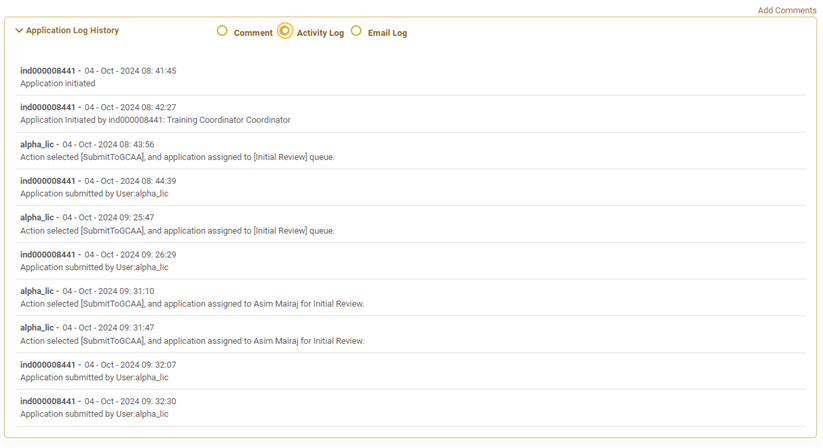
Task: Click the Comment label text
Action: 253,33
